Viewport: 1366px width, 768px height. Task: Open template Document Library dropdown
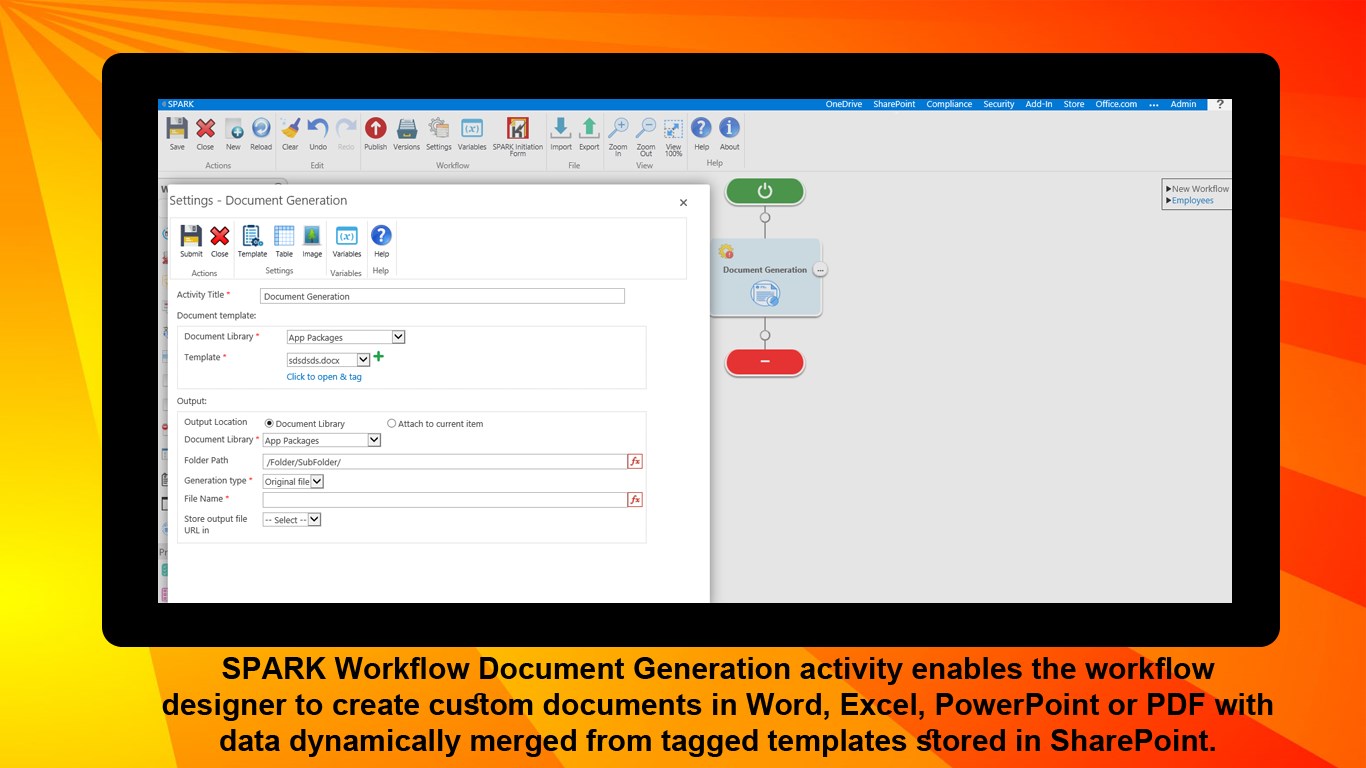[346, 337]
